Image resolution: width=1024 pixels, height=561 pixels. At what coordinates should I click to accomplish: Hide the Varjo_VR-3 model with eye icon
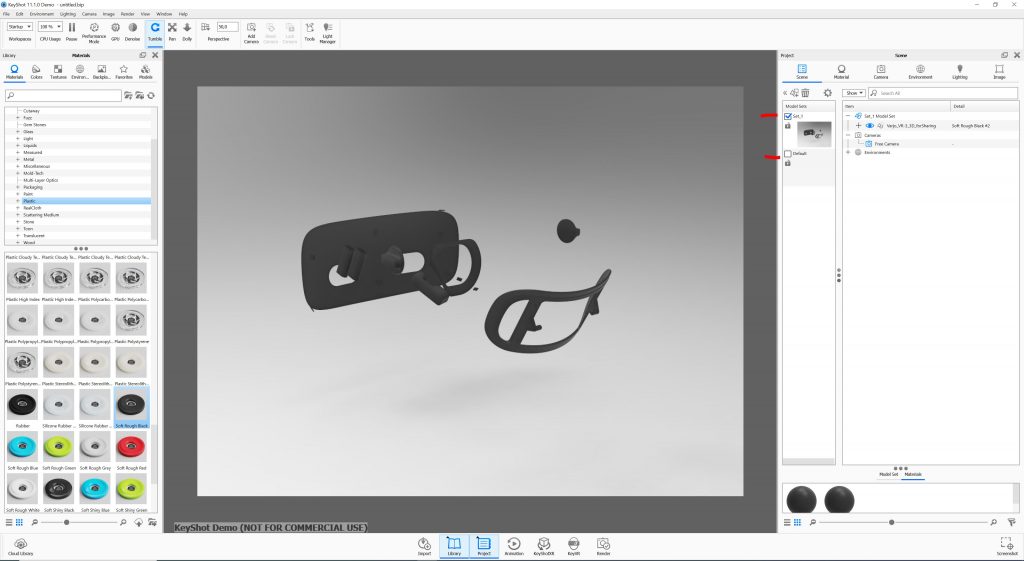[869, 126]
